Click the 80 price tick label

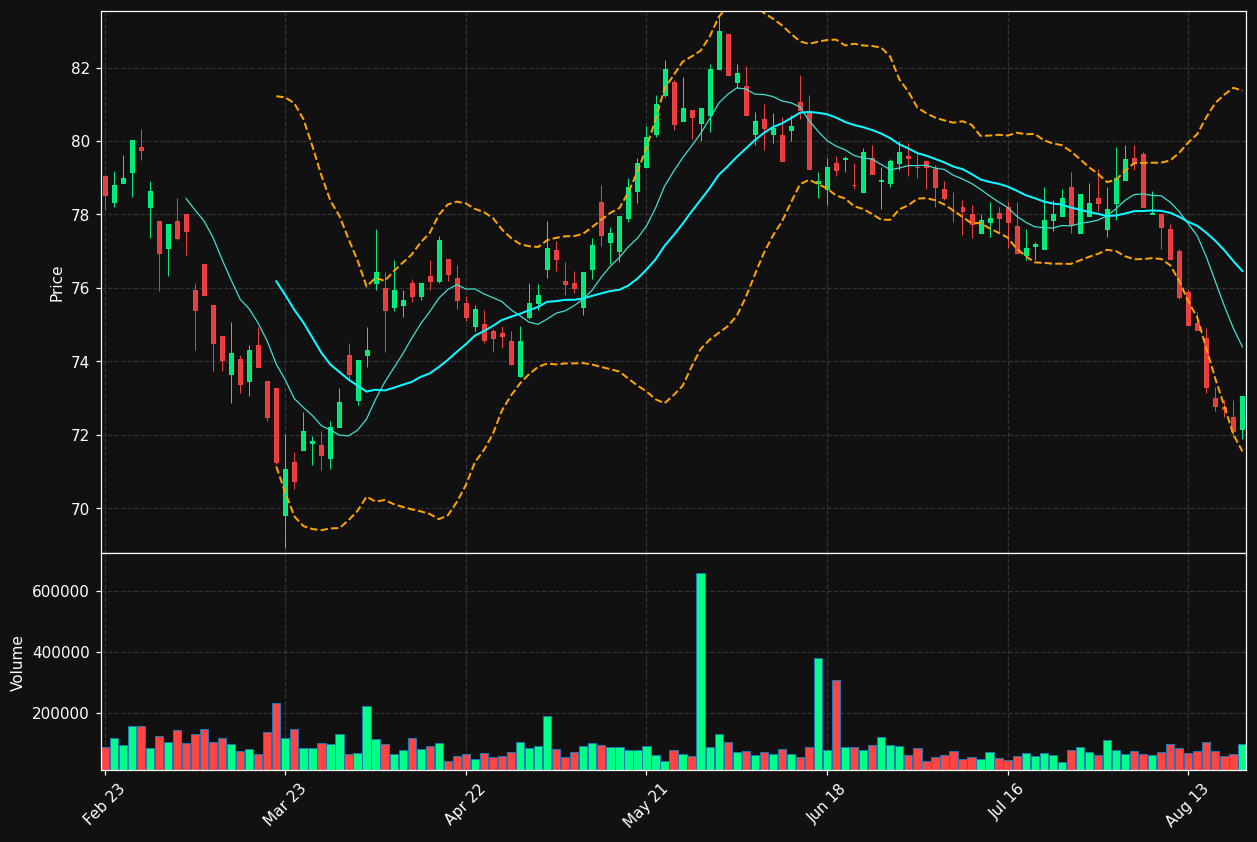(x=81, y=141)
